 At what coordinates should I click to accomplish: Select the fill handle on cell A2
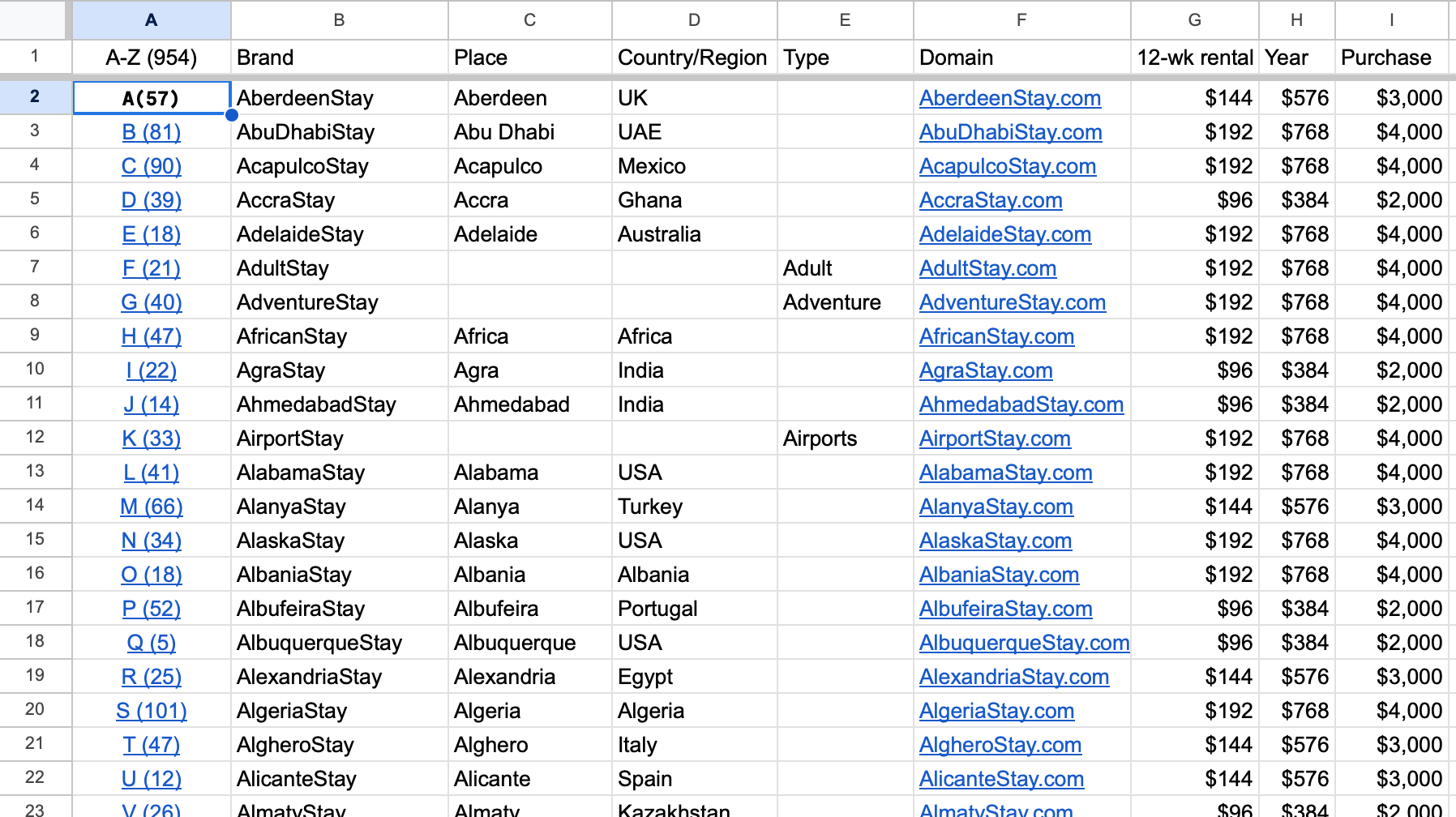pyautogui.click(x=232, y=115)
